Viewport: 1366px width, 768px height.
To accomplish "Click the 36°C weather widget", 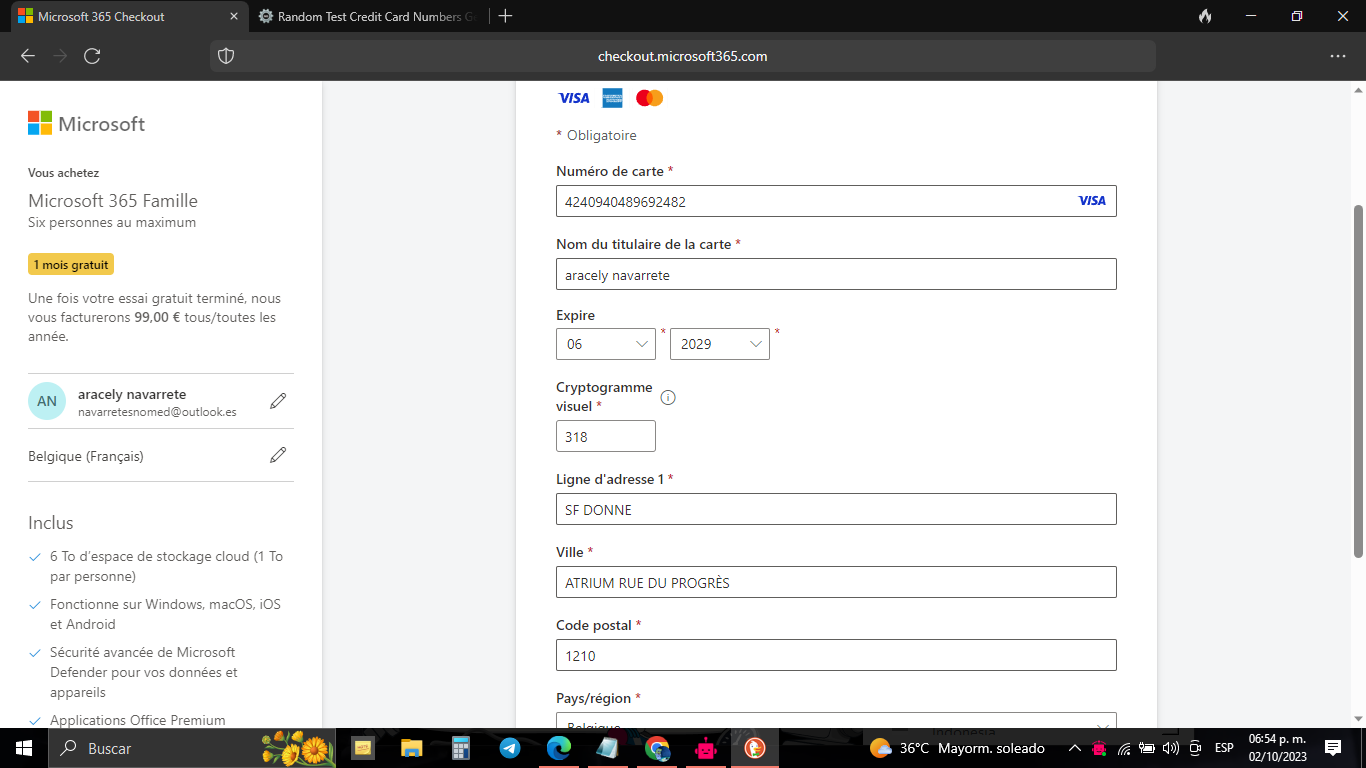I will (957, 748).
